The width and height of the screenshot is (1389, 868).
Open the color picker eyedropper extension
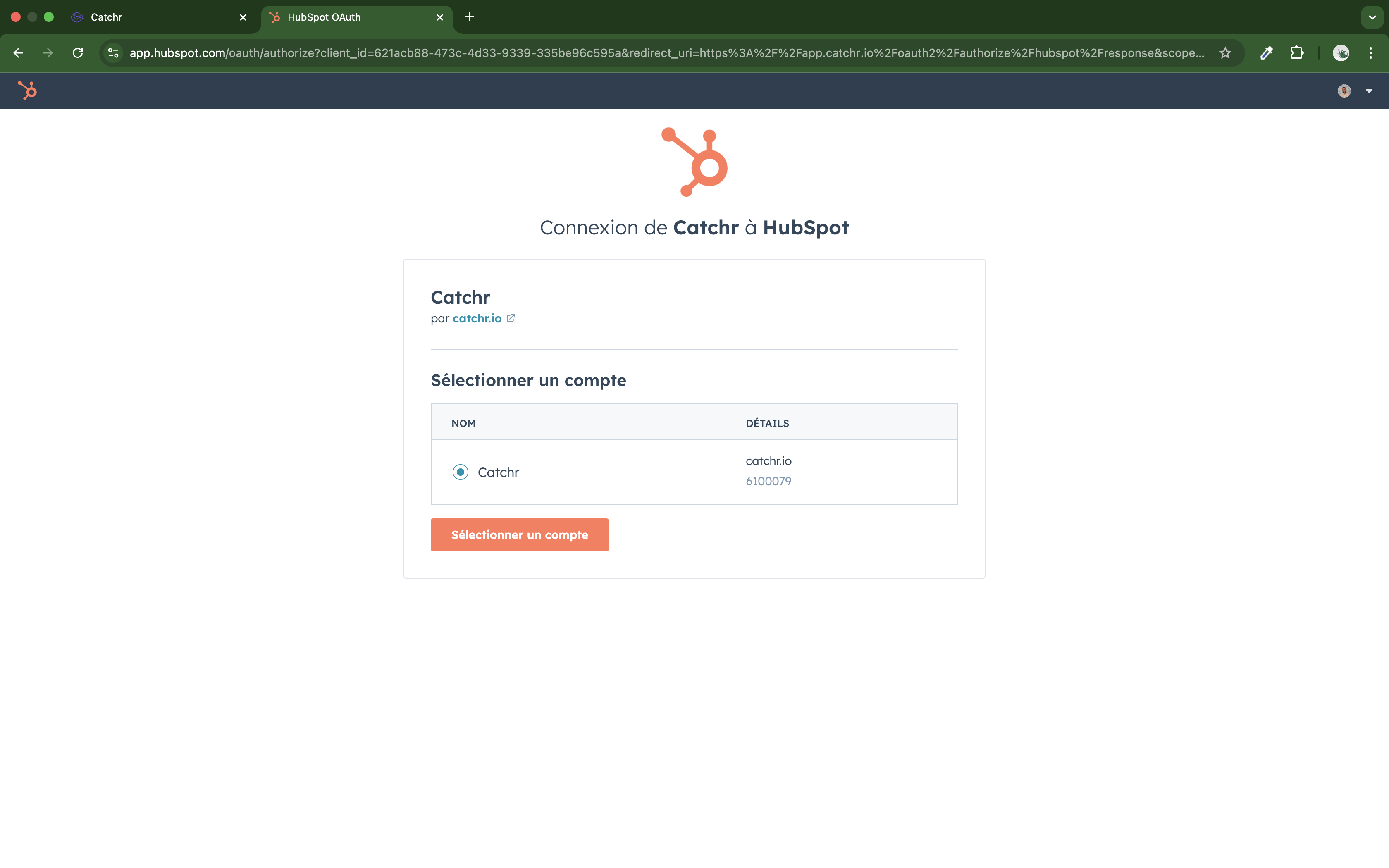(x=1267, y=53)
